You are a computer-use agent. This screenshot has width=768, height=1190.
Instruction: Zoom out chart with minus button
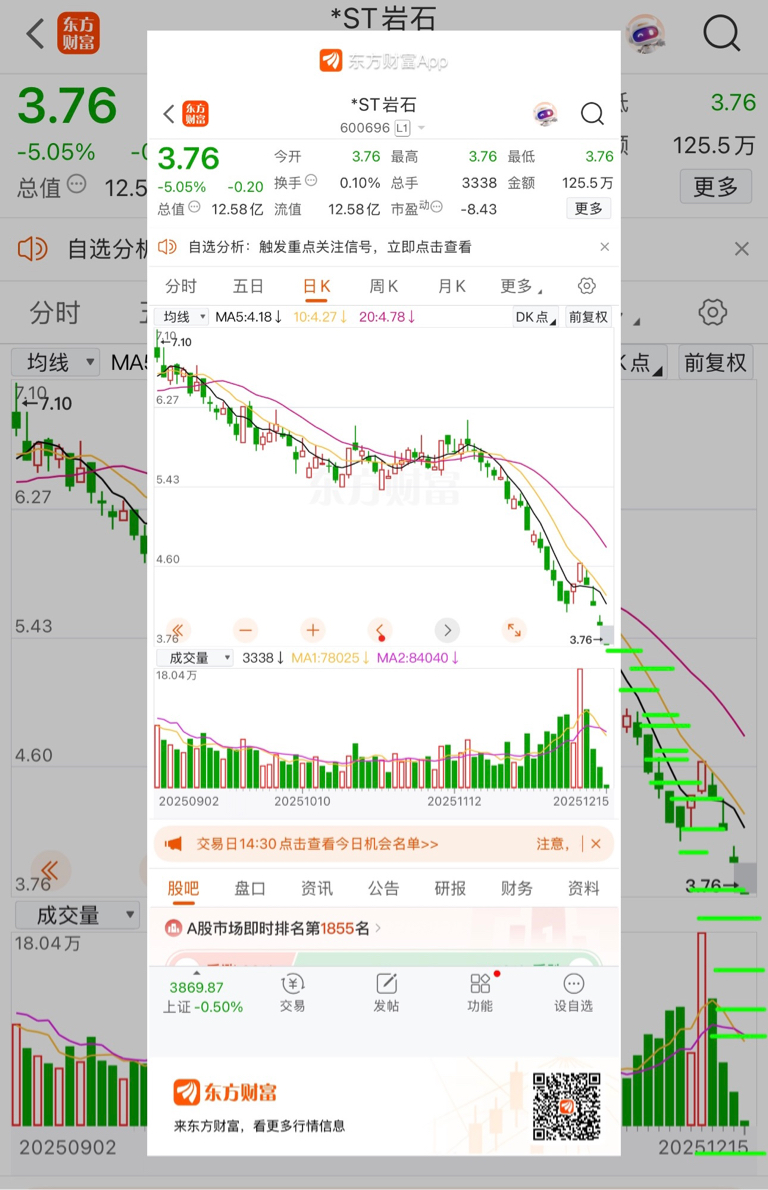point(245,630)
